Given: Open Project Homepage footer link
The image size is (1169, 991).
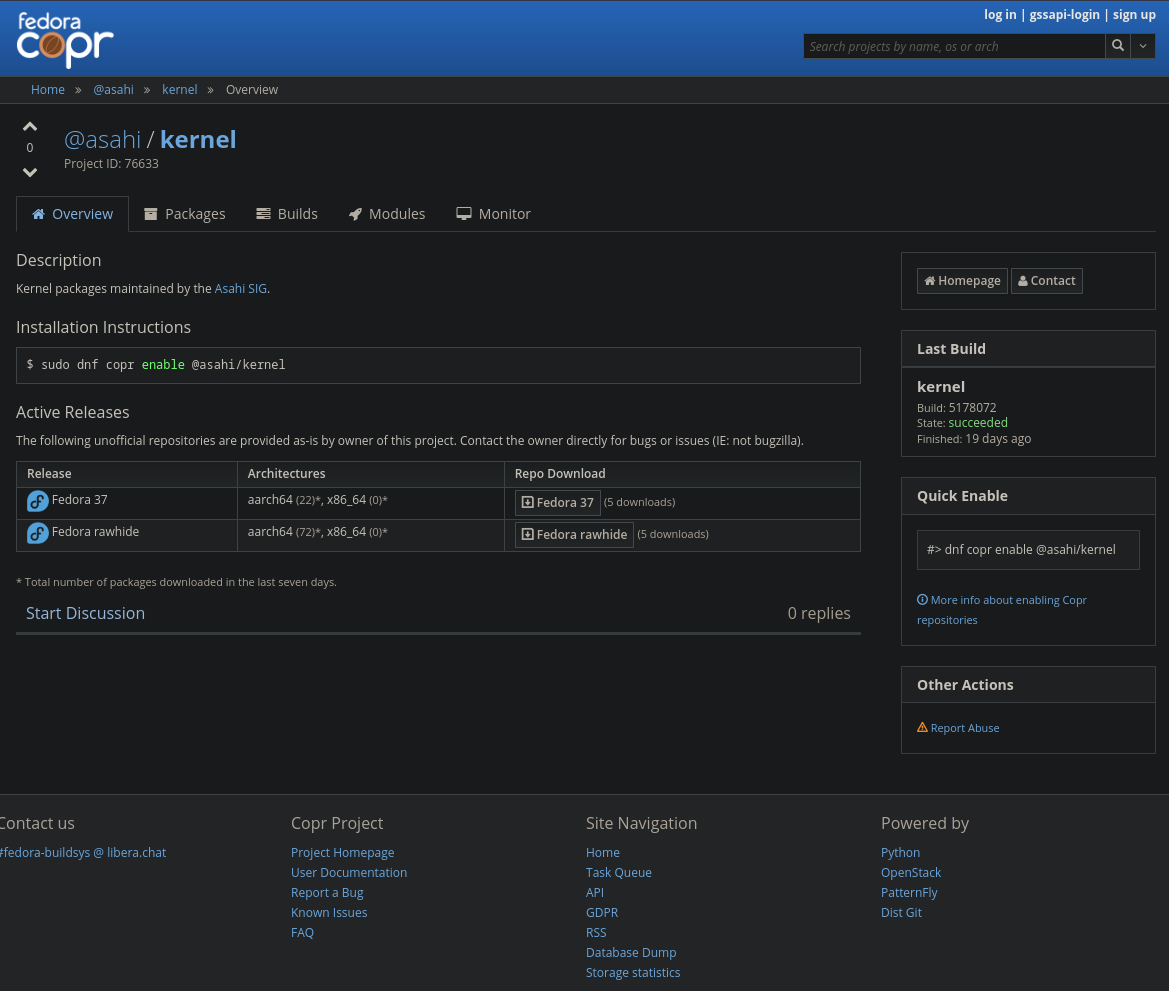Looking at the screenshot, I should [342, 852].
